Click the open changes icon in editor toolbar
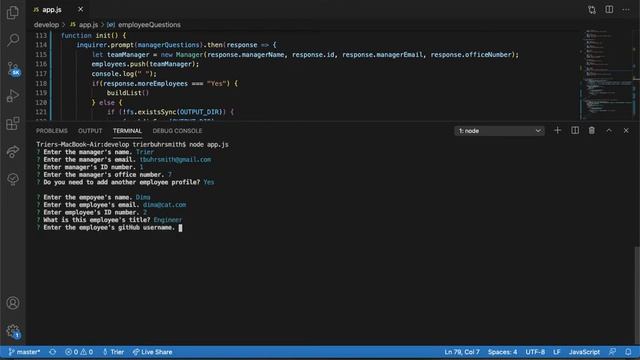Screen dimensions: 640x360 [591, 9]
